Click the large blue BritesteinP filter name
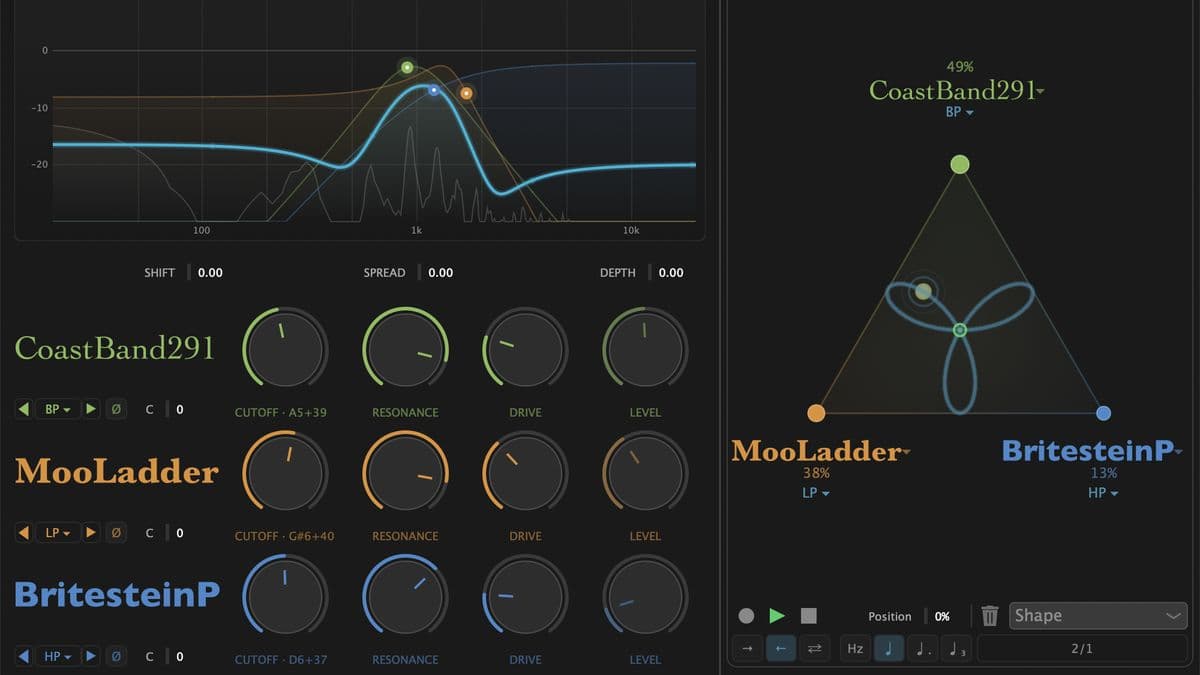Screen dimensions: 1200x675 coord(117,594)
